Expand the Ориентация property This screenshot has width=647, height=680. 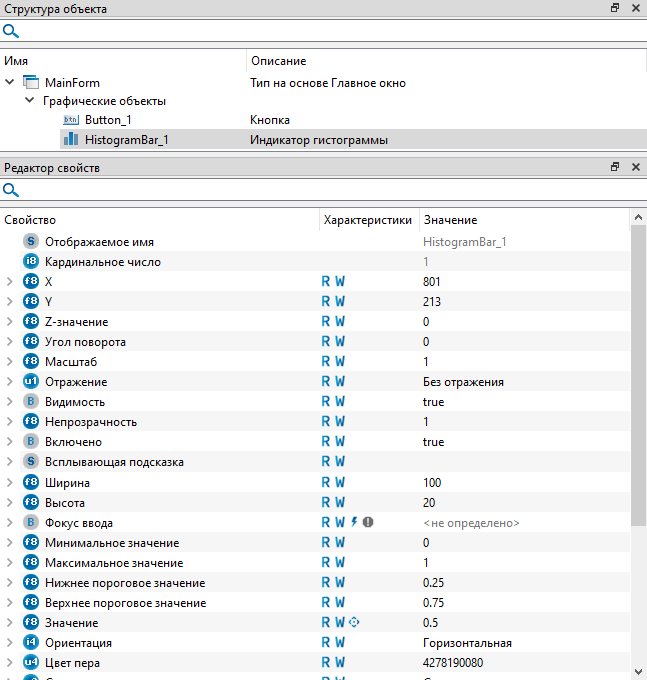(x=10, y=642)
